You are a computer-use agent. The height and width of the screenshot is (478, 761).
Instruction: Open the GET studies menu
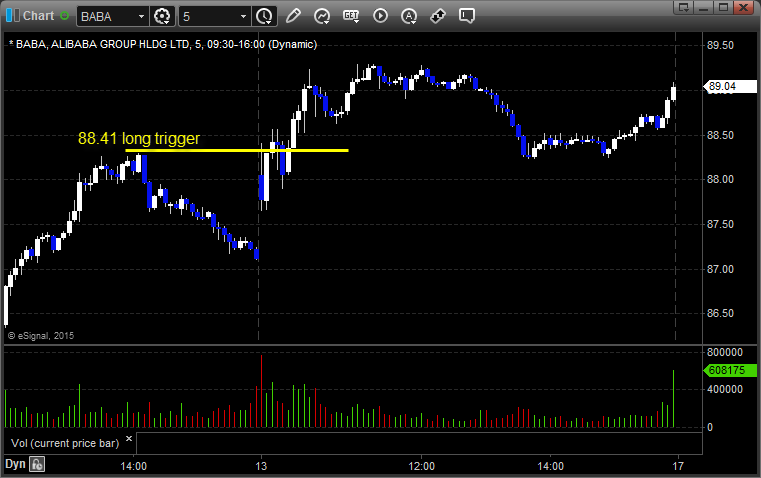click(x=351, y=16)
